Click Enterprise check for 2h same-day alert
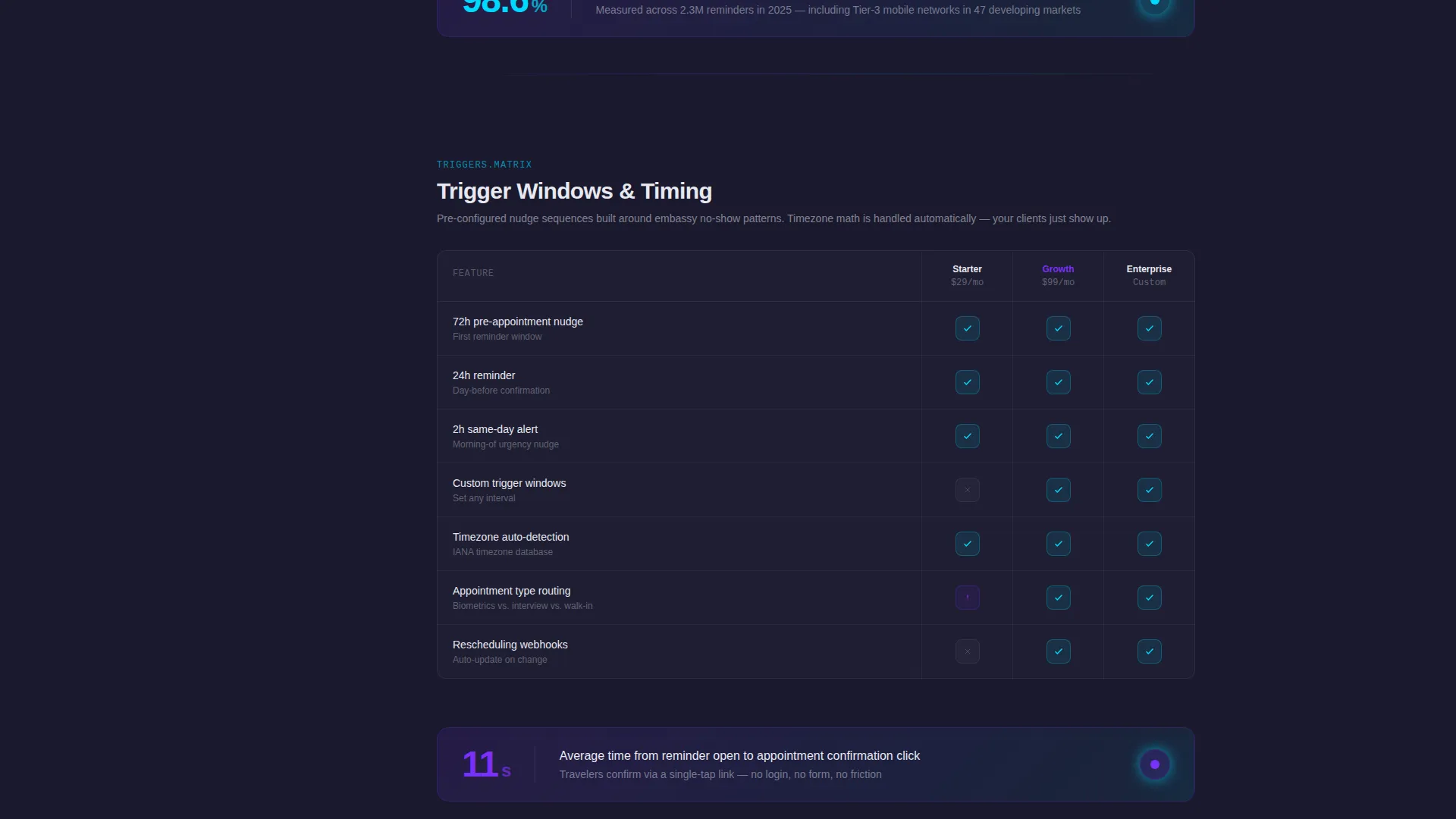This screenshot has height=819, width=1456. pyautogui.click(x=1149, y=436)
